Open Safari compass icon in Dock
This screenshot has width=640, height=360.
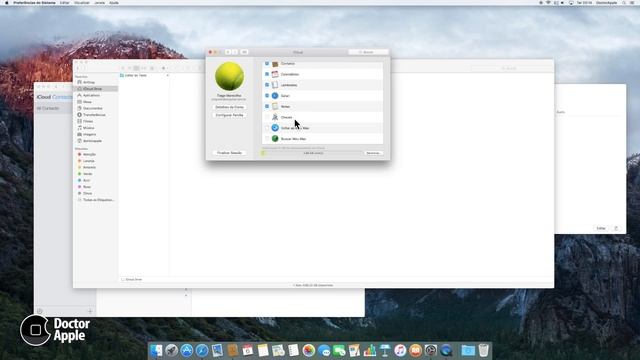pos(202,350)
